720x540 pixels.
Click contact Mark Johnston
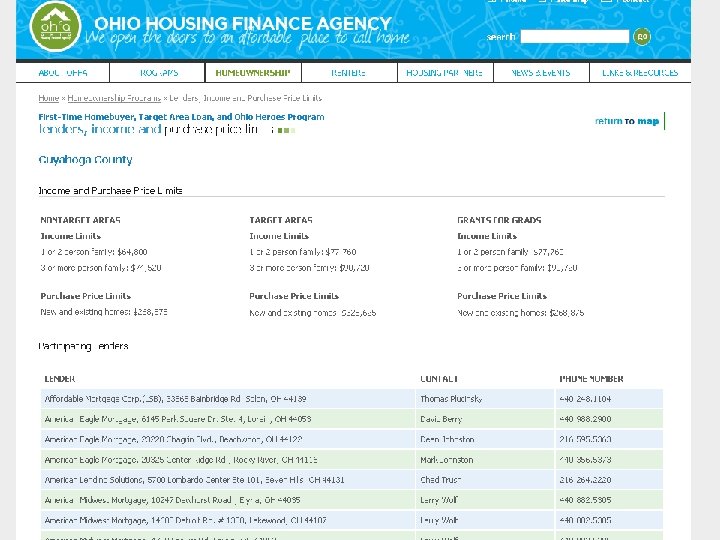[447, 460]
